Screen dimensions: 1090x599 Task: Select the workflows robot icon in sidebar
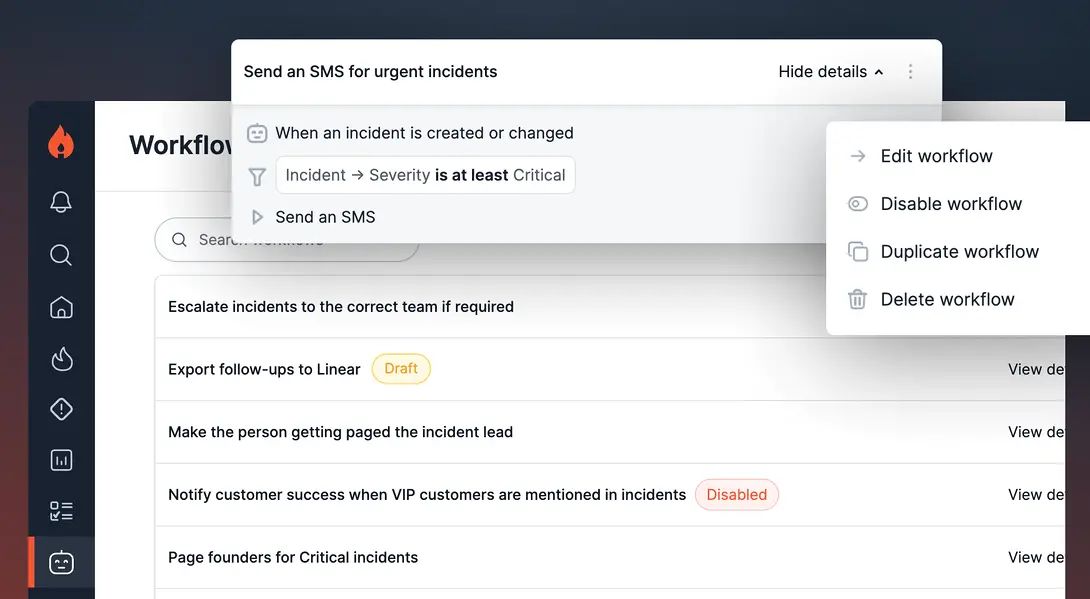(61, 563)
